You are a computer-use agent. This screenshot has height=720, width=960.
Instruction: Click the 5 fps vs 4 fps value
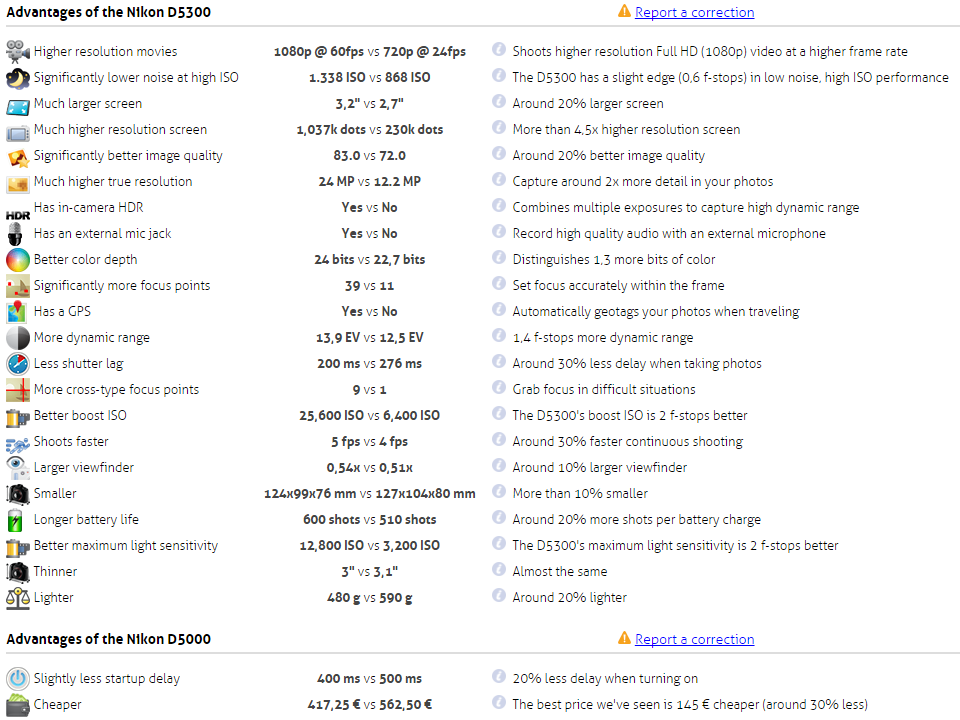click(x=370, y=442)
